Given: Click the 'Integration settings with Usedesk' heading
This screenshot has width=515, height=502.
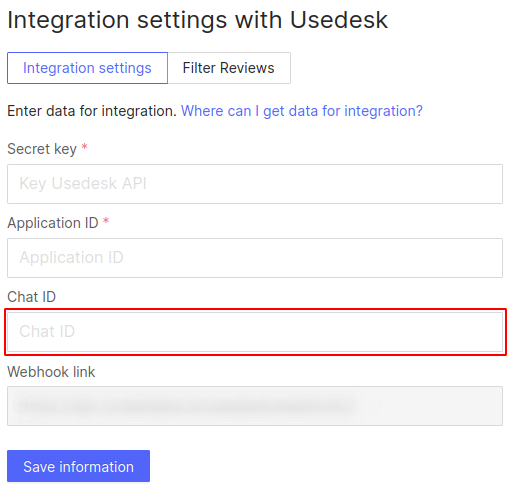Looking at the screenshot, I should [198, 20].
